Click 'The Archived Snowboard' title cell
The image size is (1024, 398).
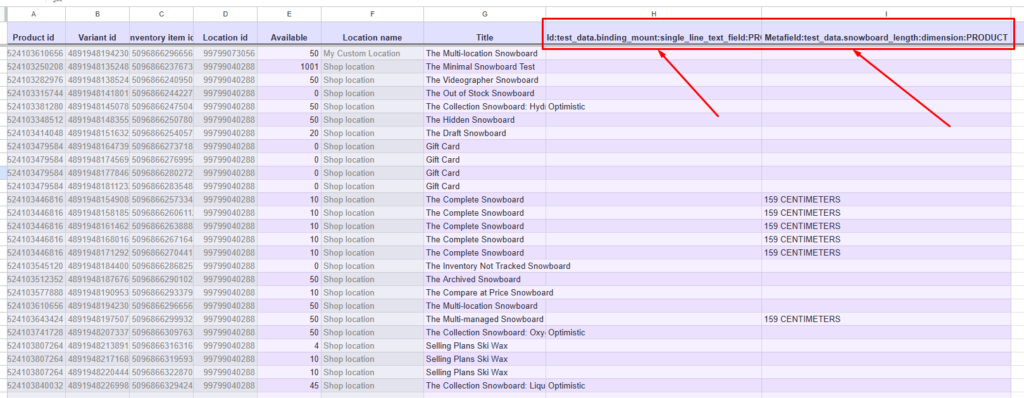(485, 279)
